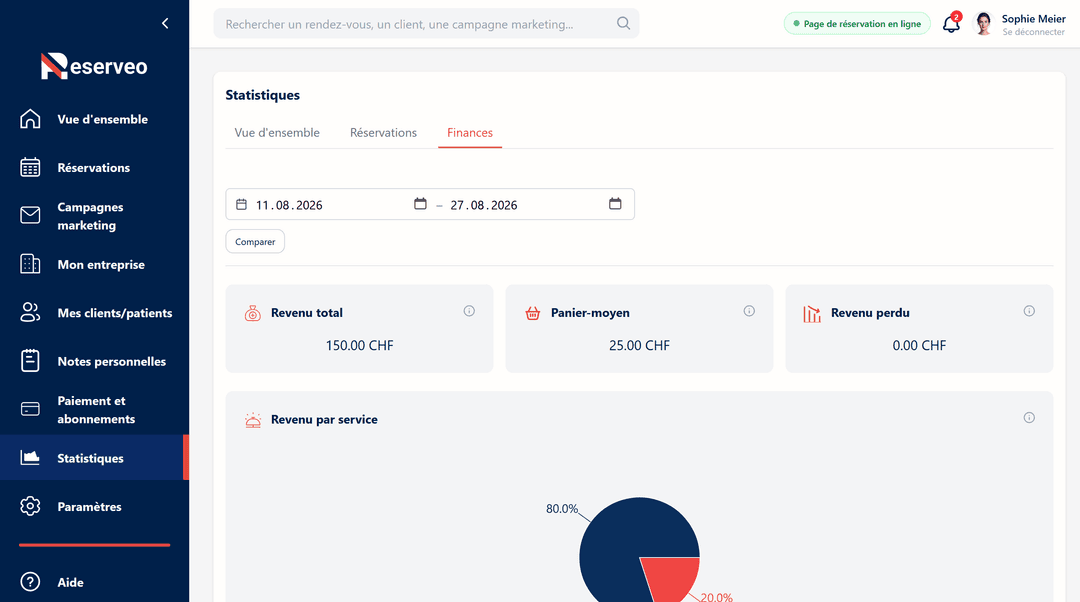Show info for Revenu par service
This screenshot has width=1080, height=602.
pos(1029,417)
